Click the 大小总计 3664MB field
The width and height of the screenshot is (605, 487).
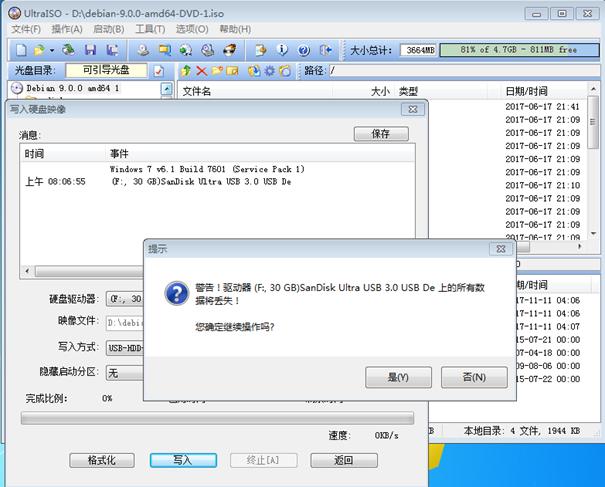click(x=419, y=50)
